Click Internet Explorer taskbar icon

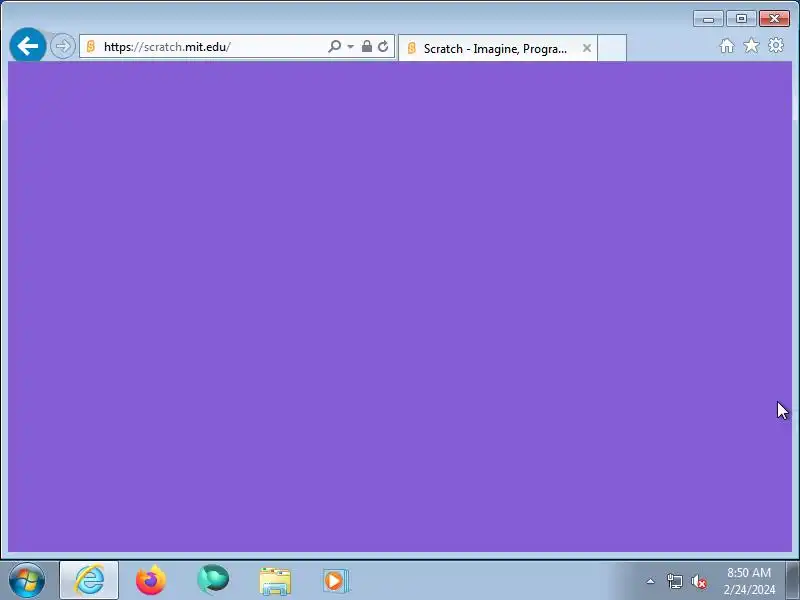click(x=89, y=580)
